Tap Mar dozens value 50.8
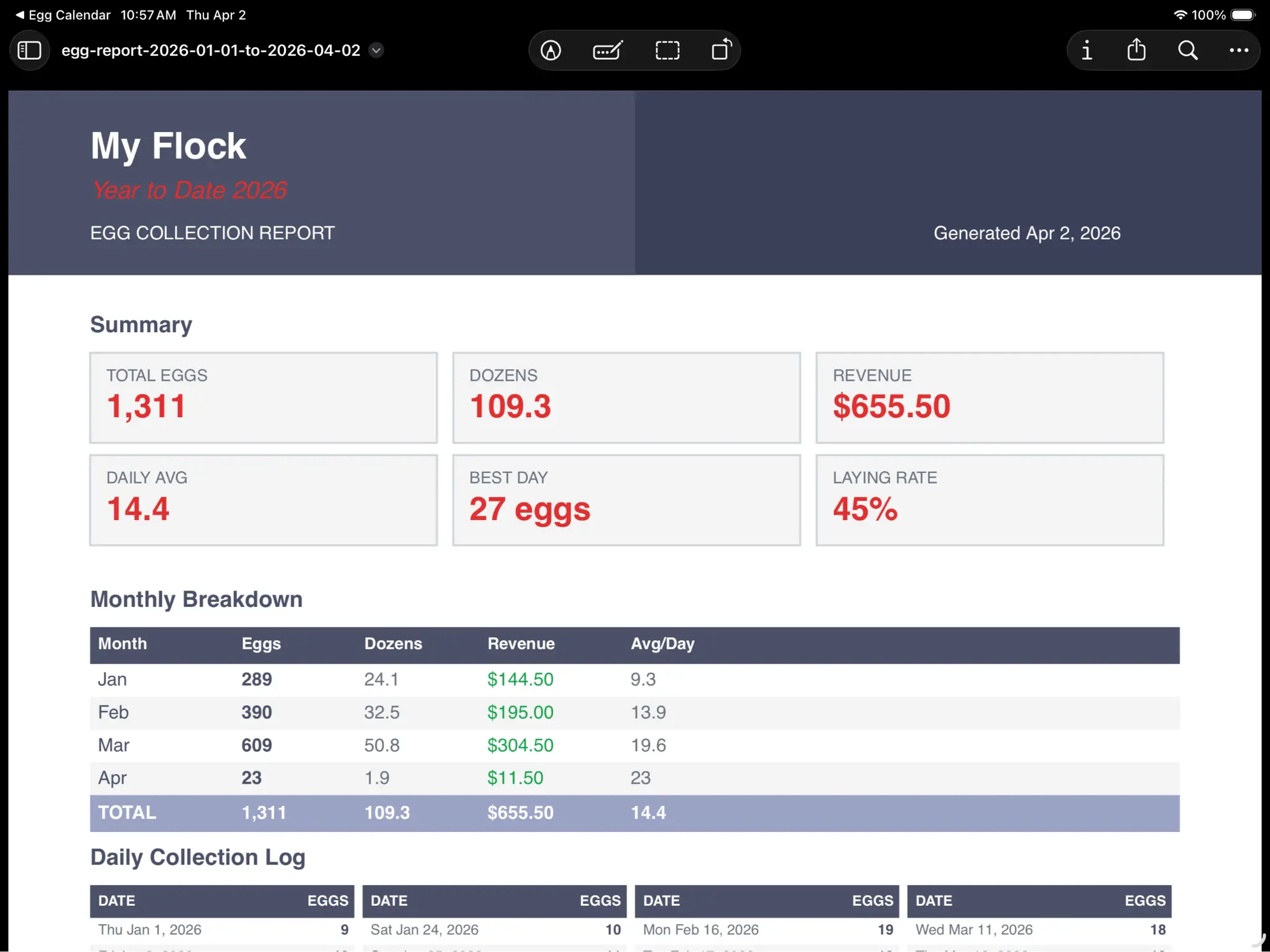 coord(382,745)
